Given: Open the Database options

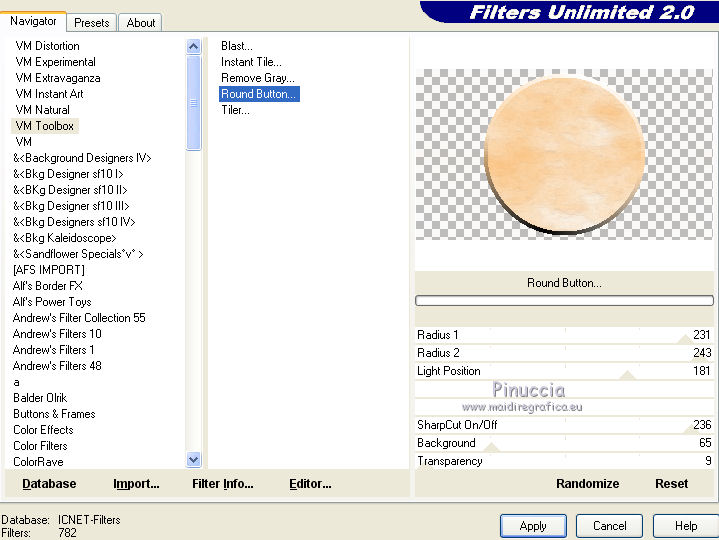Looking at the screenshot, I should click(49, 484).
